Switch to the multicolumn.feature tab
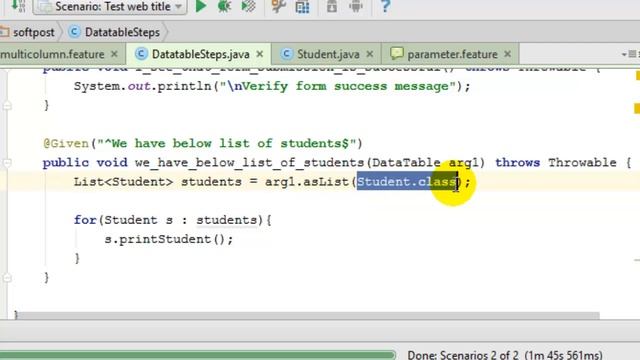 point(52,54)
